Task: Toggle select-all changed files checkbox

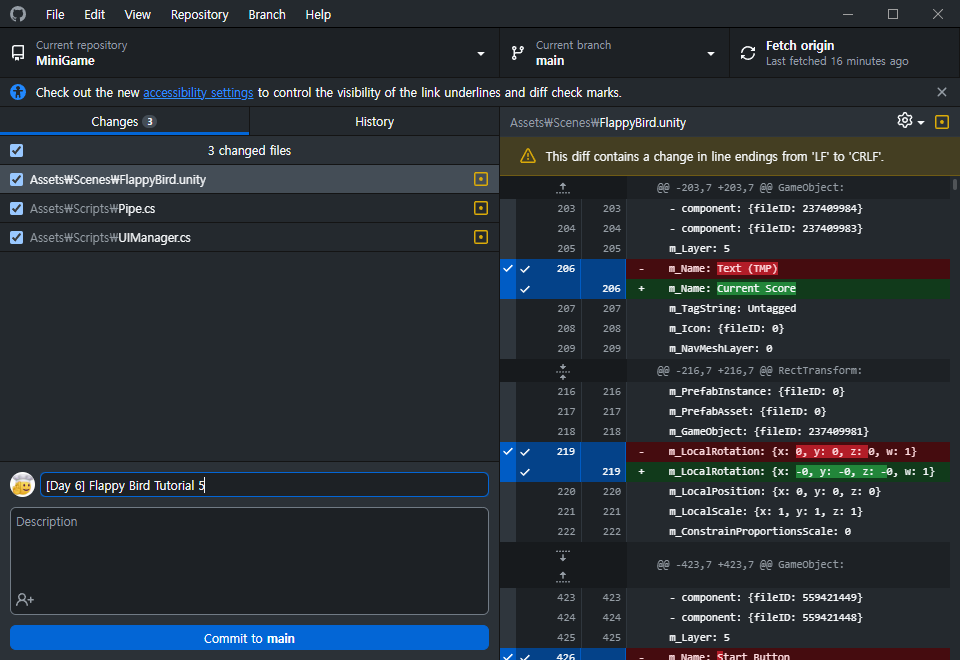Action: pos(17,150)
